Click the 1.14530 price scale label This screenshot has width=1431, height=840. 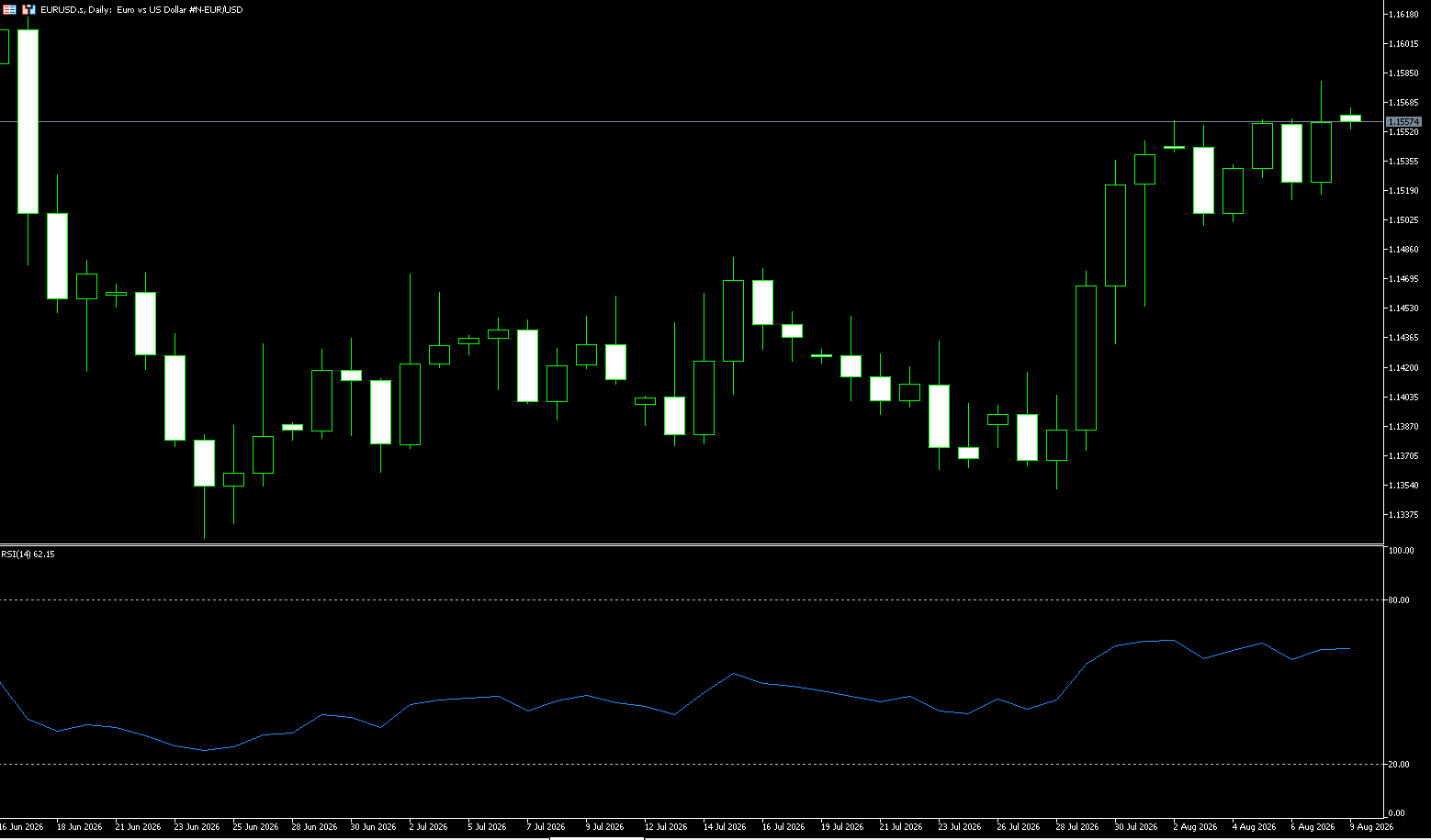click(1403, 308)
